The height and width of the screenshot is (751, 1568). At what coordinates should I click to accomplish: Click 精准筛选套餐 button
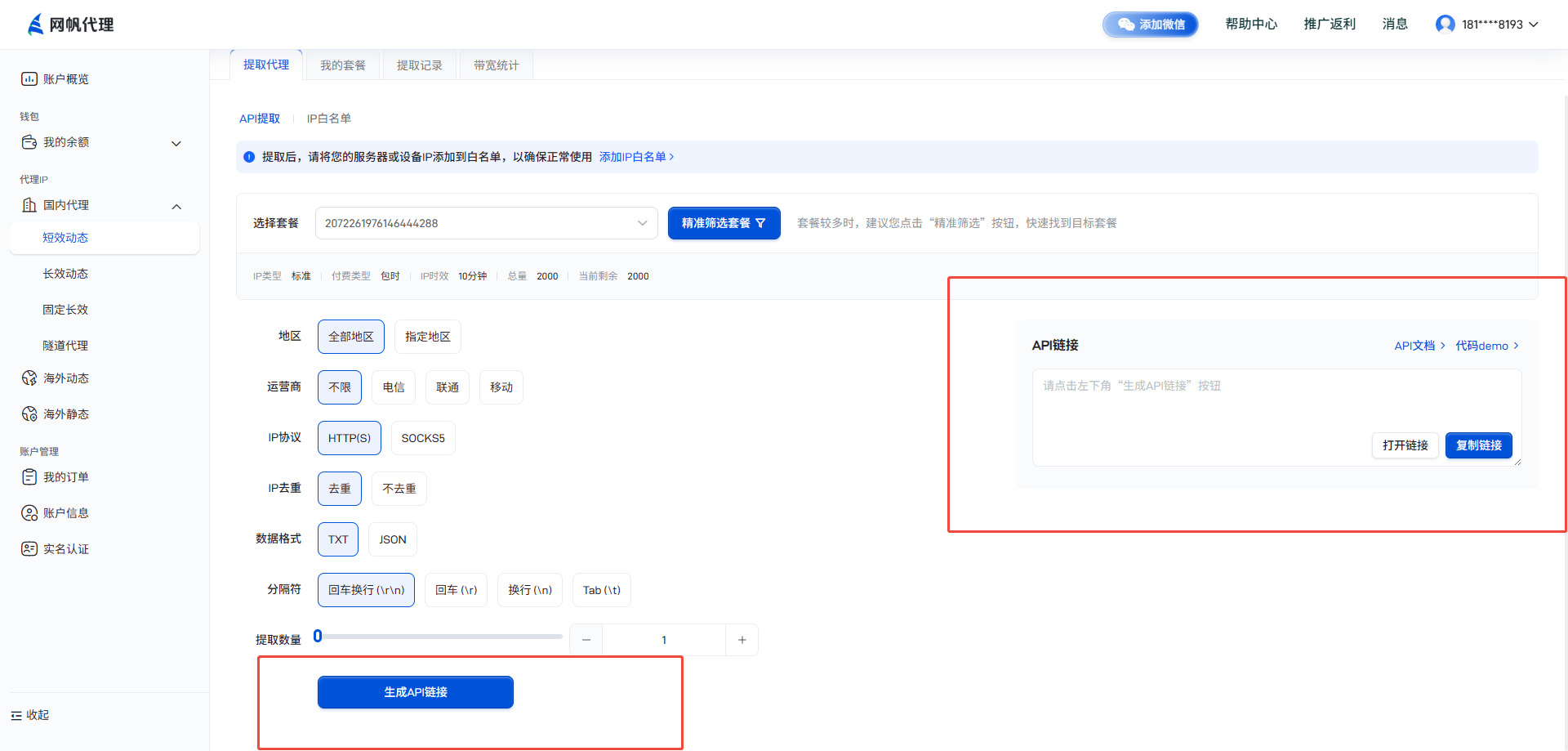[724, 223]
